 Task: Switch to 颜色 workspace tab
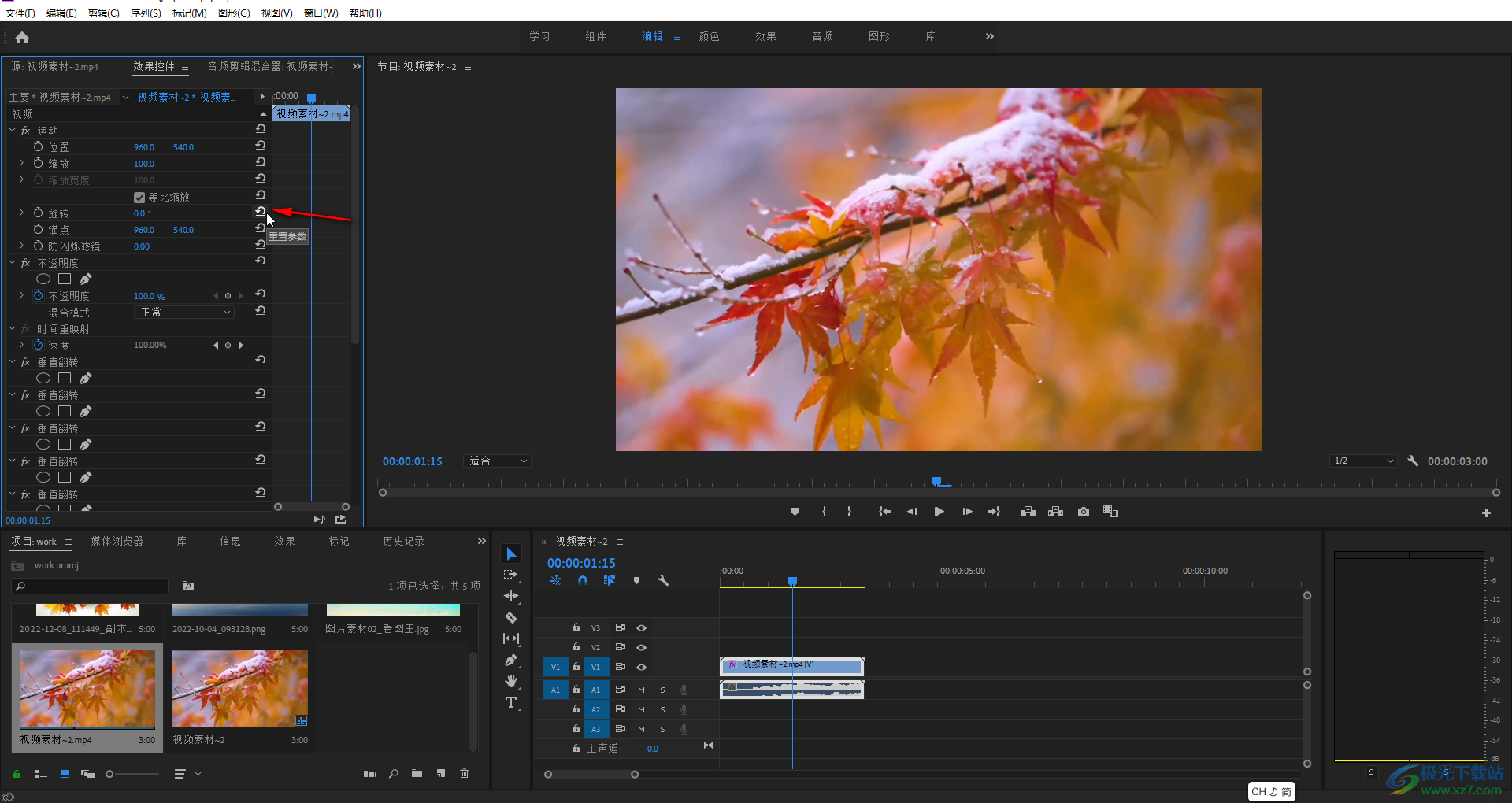tap(710, 36)
